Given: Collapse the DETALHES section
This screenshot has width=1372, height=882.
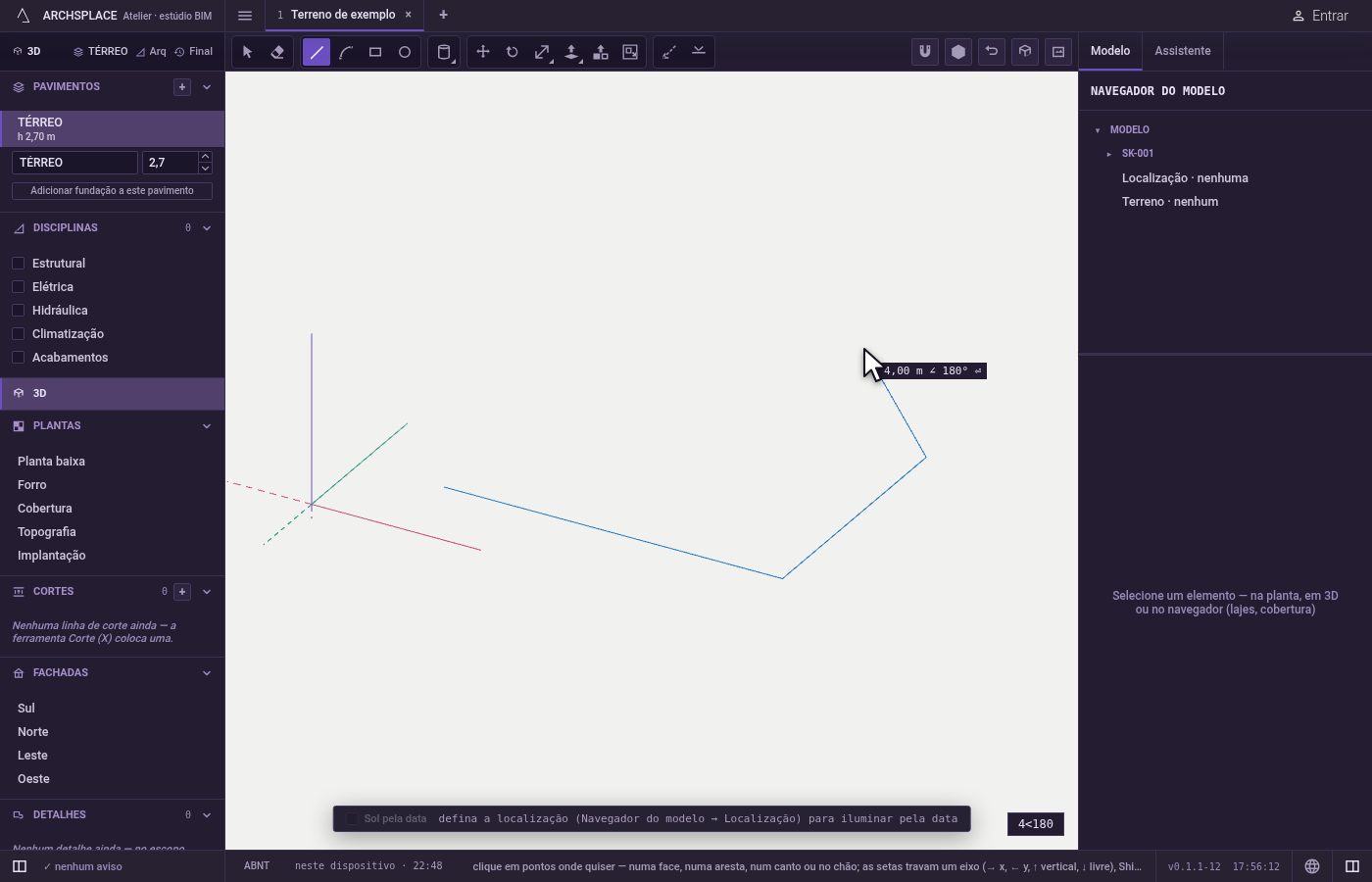Looking at the screenshot, I should click(x=207, y=815).
